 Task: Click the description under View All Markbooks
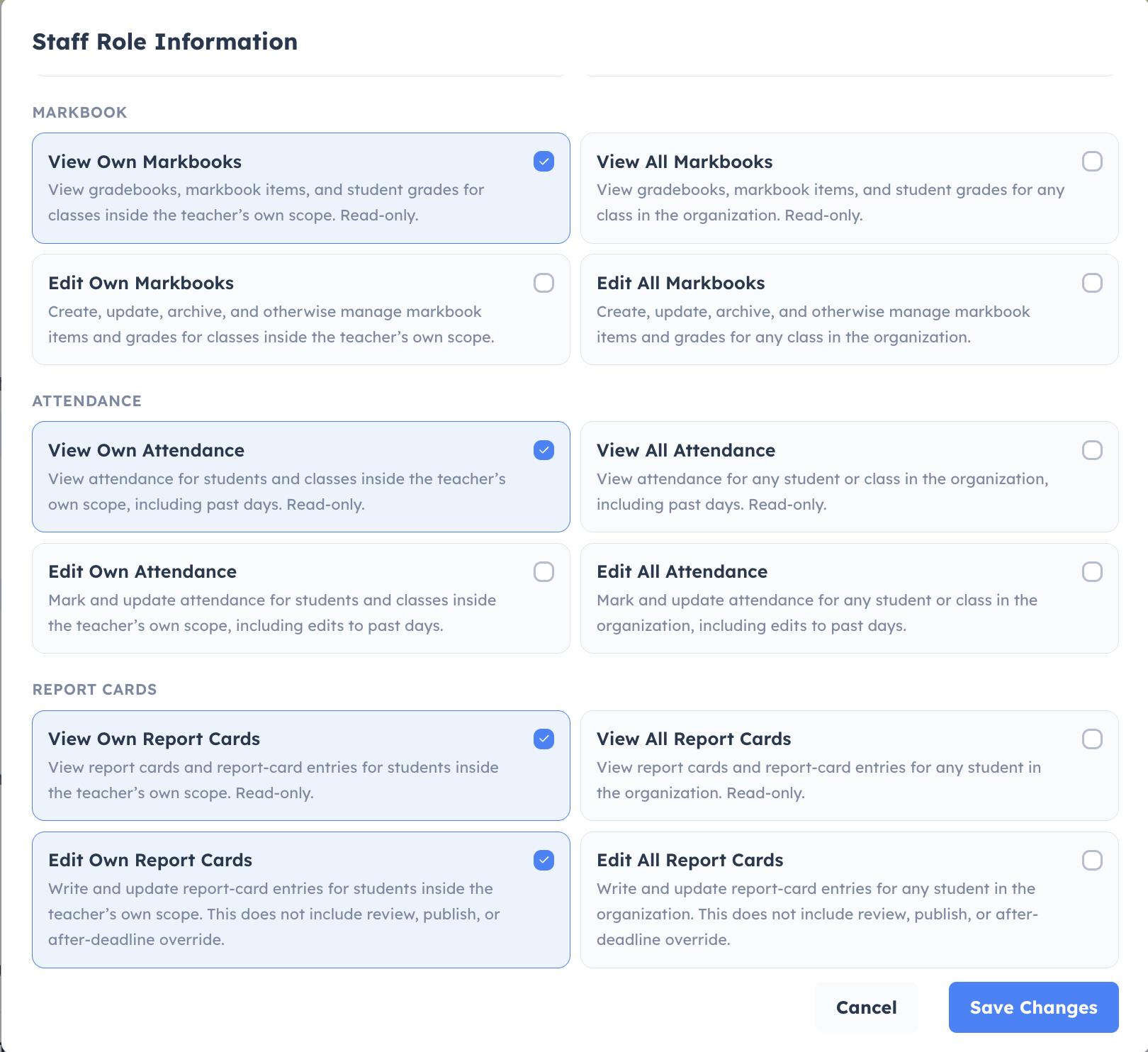coord(831,203)
